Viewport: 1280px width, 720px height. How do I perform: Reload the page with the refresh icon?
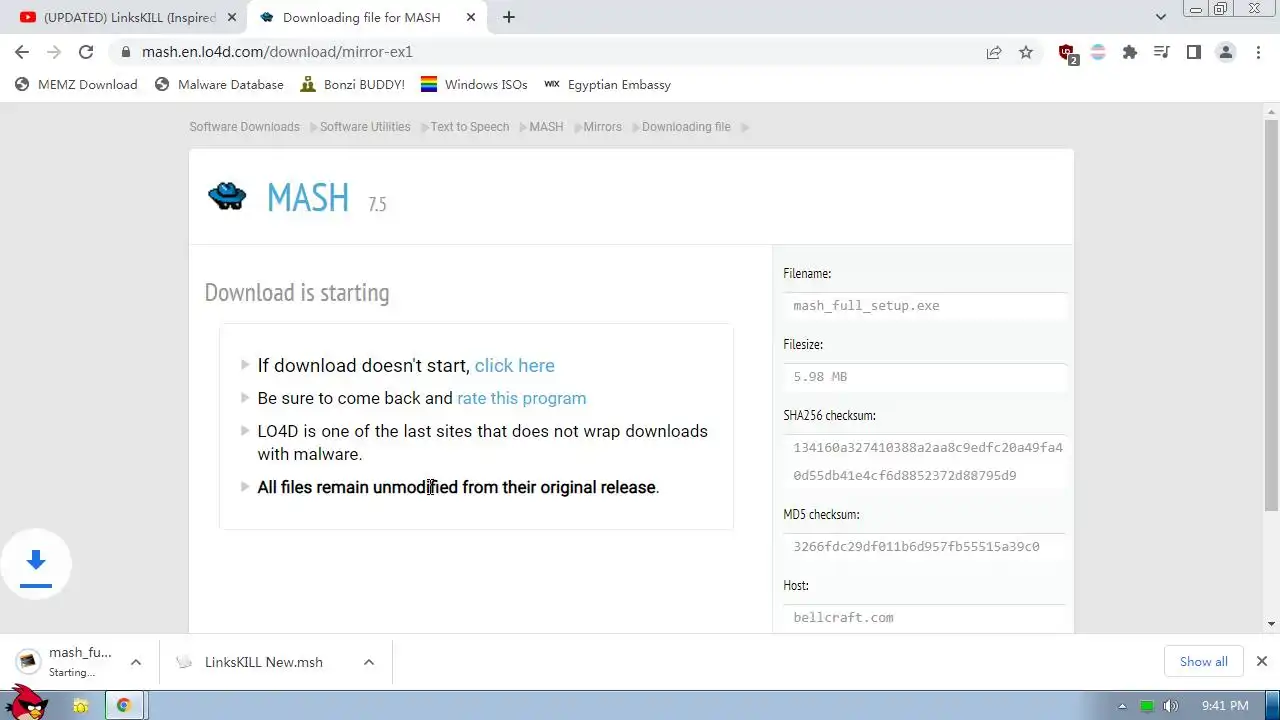86,52
